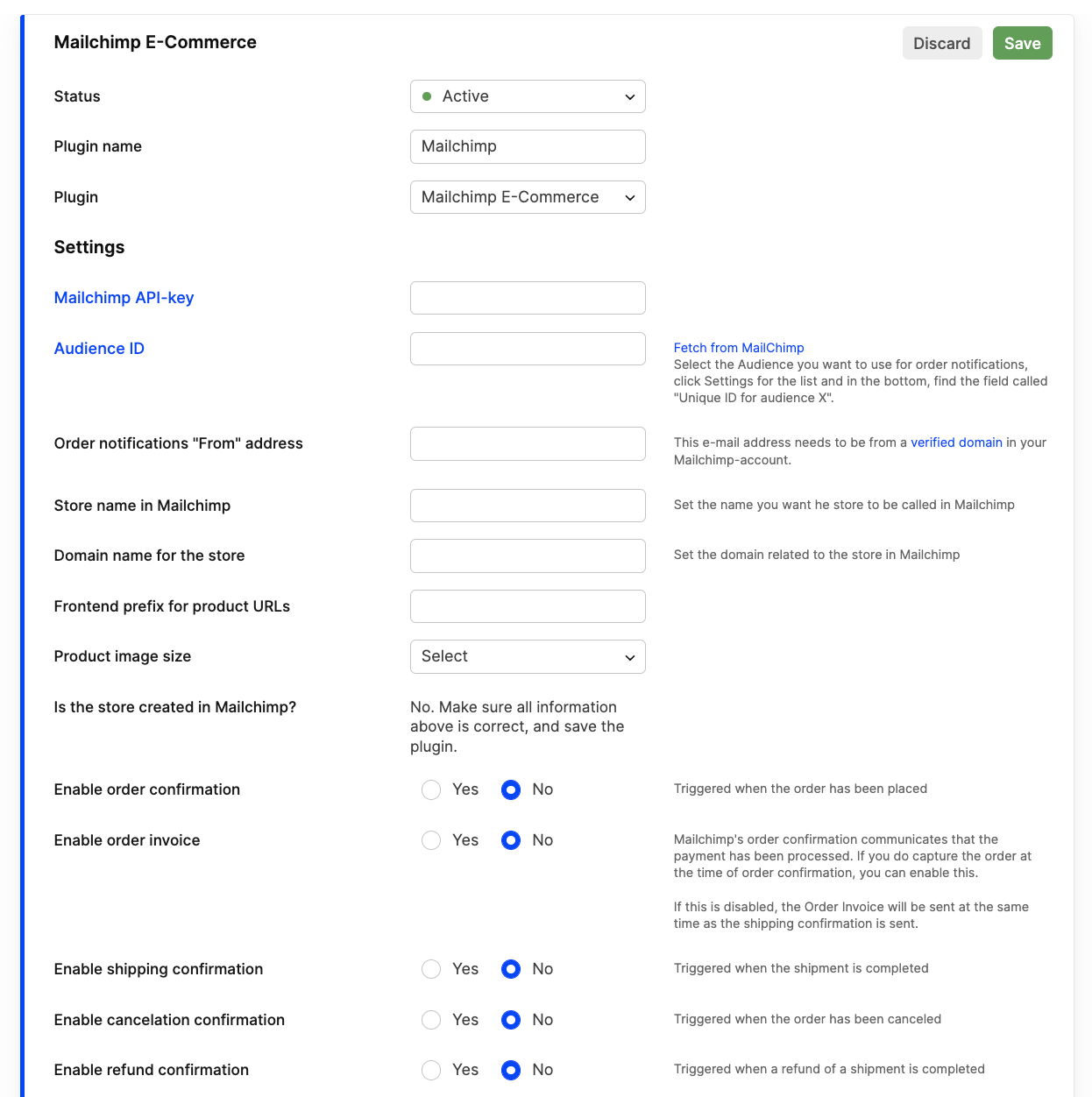1092x1097 pixels.
Task: Click the Store name in Mailchimp field
Action: tap(527, 506)
